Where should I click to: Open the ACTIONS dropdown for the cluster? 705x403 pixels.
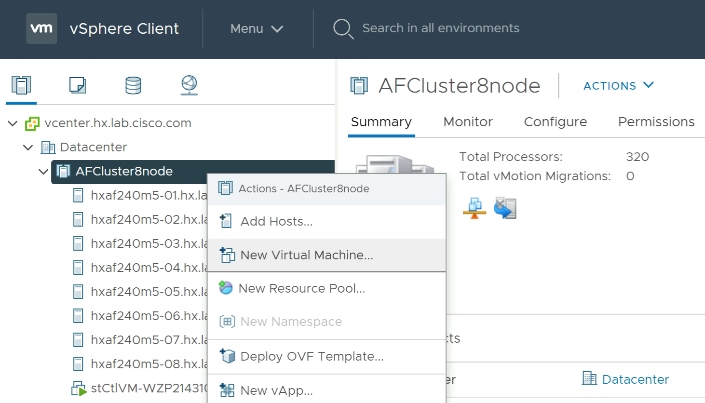click(x=619, y=85)
